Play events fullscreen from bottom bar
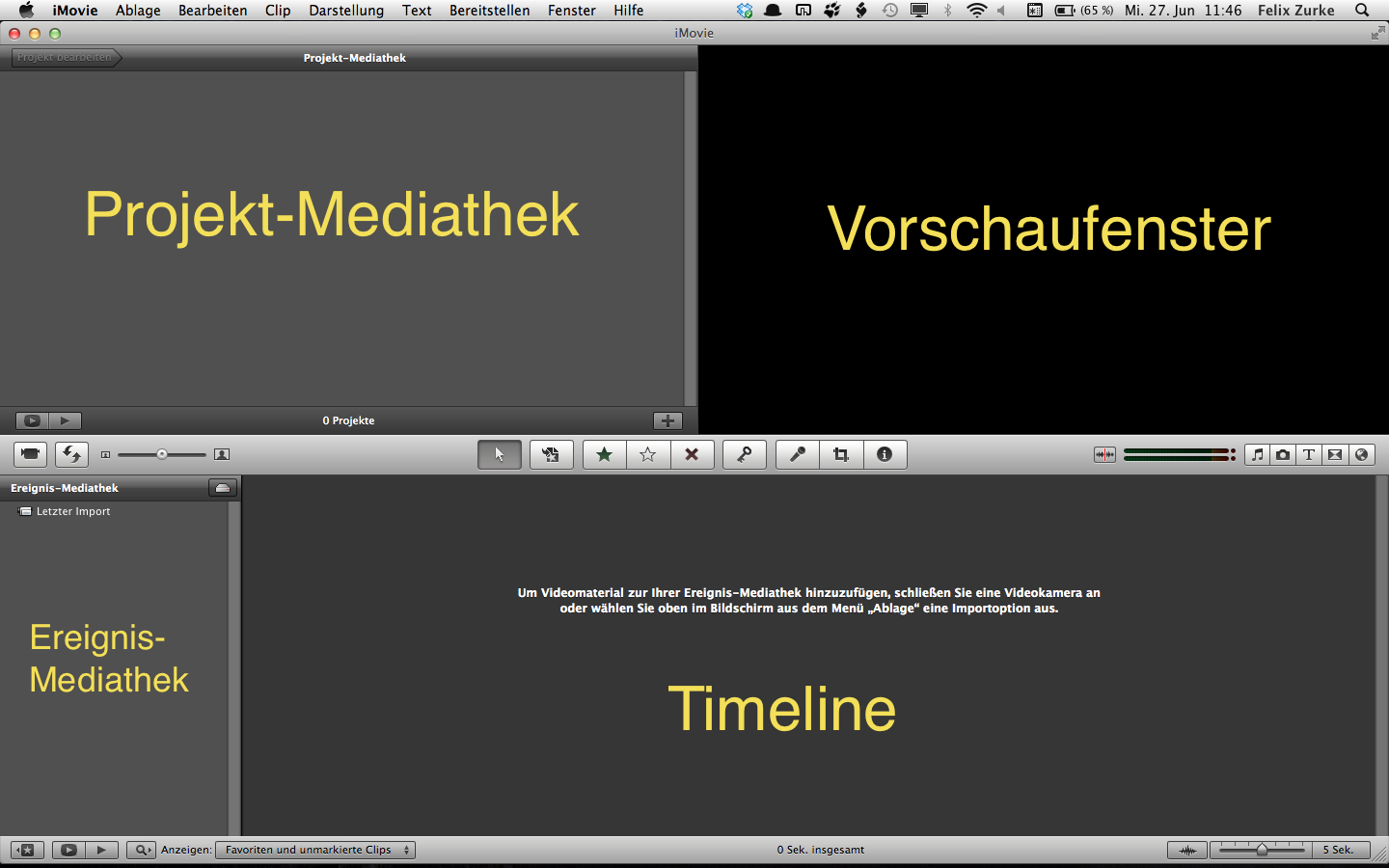 (68, 850)
